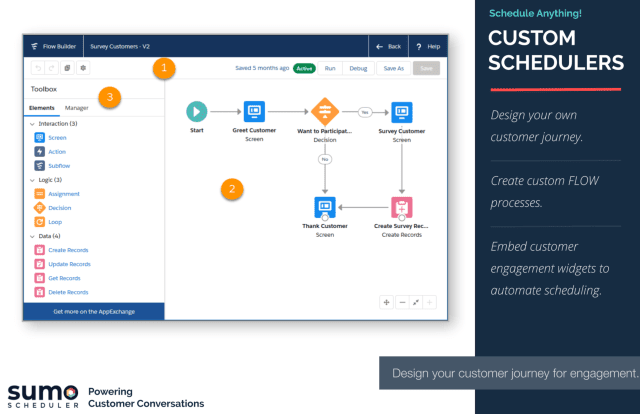Click the Debug button
The height and width of the screenshot is (414, 640).
(x=358, y=69)
